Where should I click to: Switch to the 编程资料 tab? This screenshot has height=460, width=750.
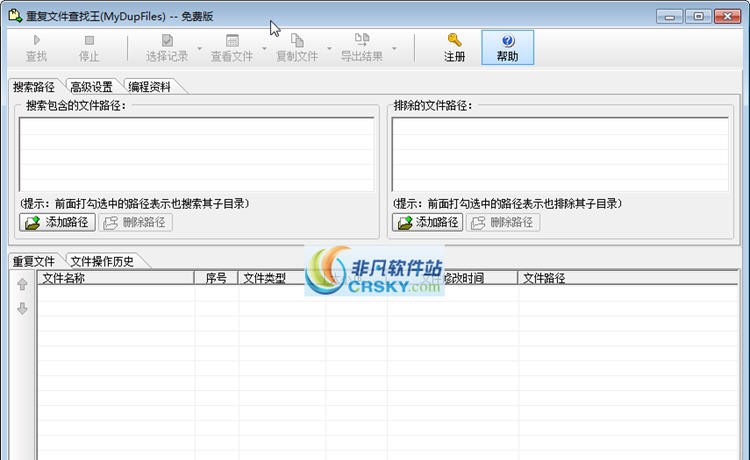pos(149,87)
